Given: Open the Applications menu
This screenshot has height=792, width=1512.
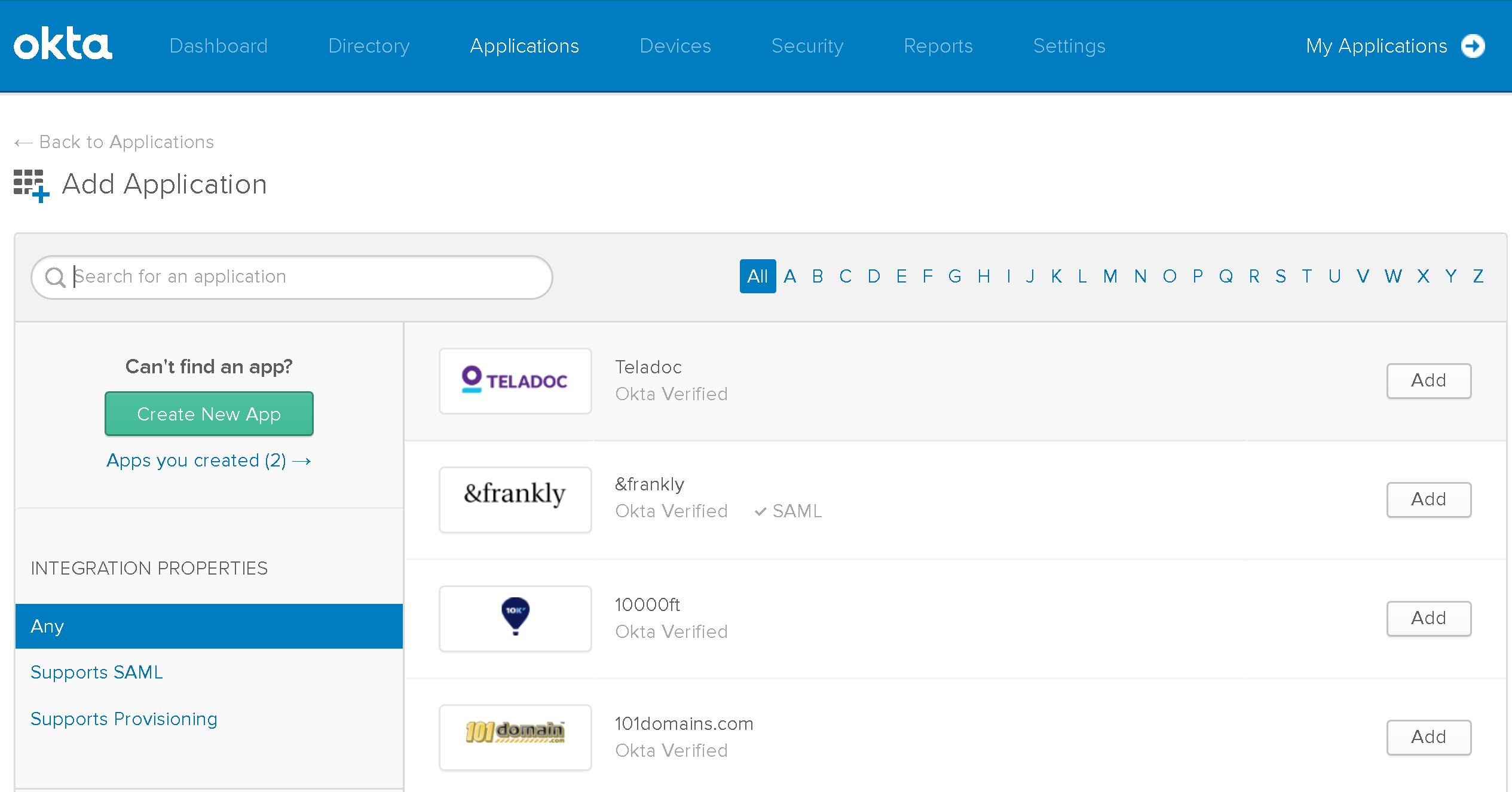Looking at the screenshot, I should [525, 46].
